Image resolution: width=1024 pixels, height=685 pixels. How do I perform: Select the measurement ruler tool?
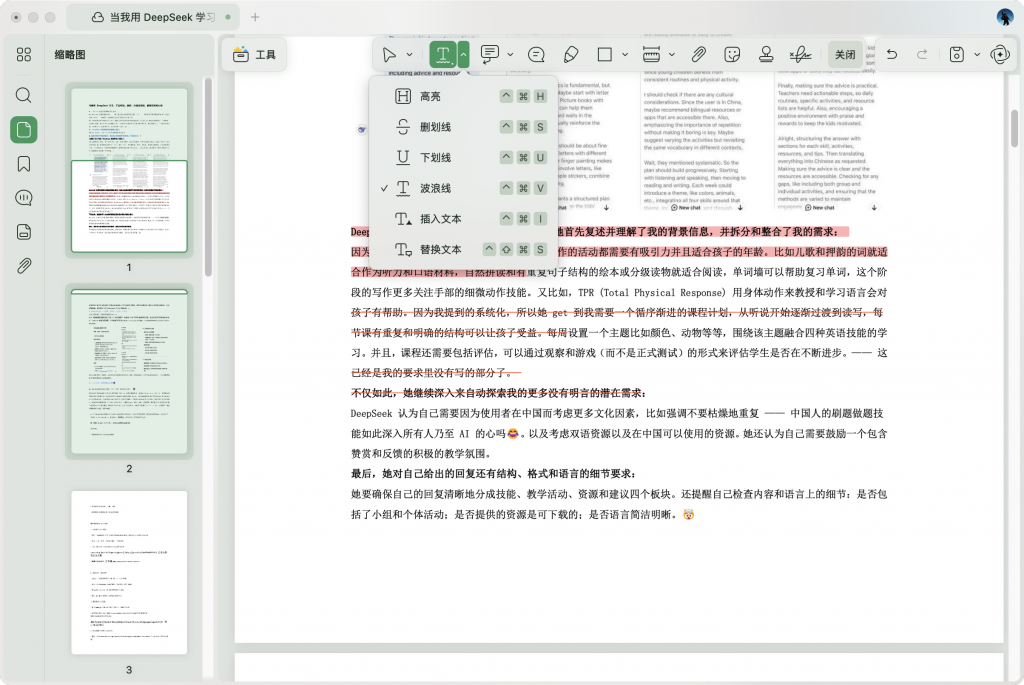651,55
